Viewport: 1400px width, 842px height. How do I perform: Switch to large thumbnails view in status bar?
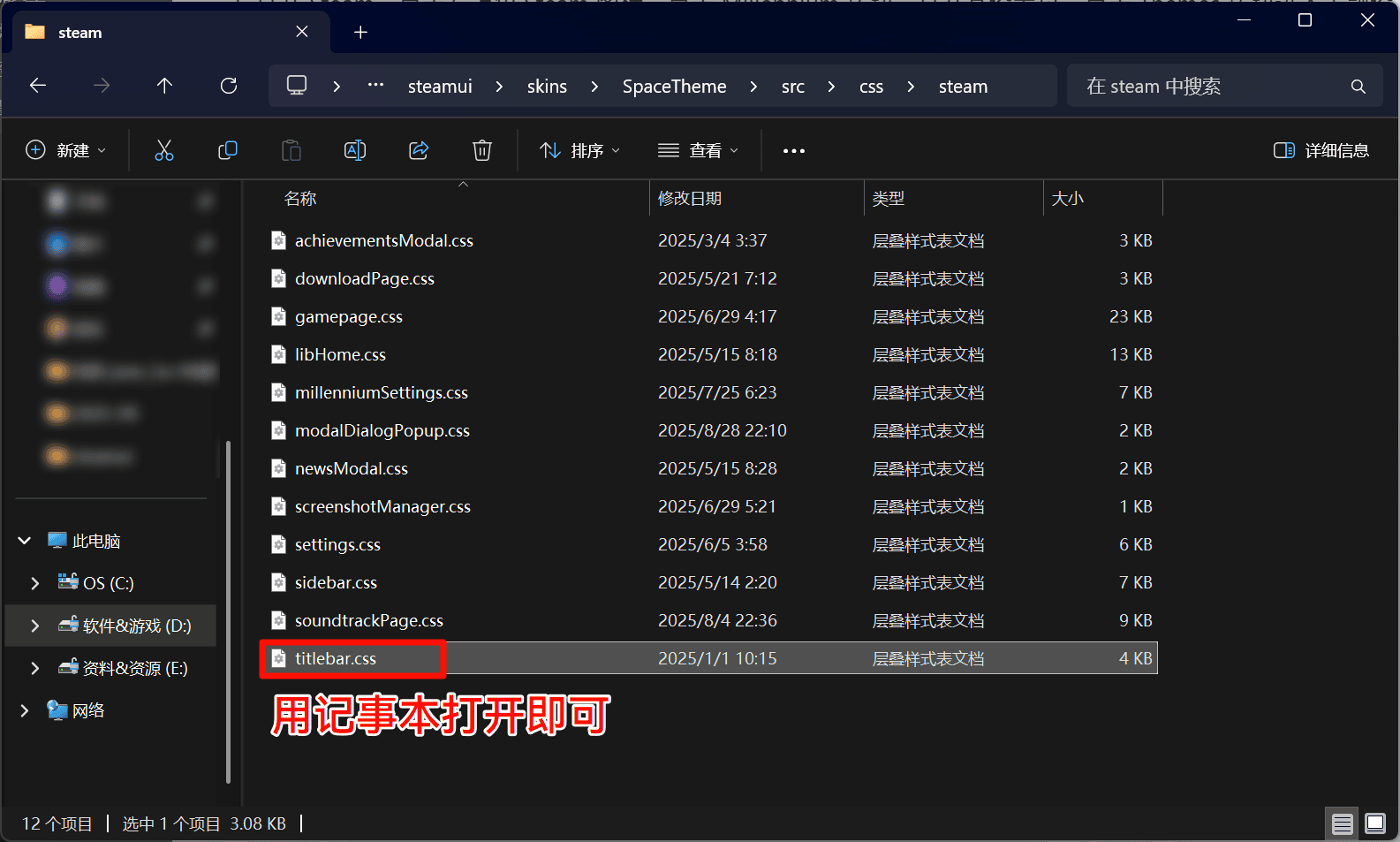1375,823
